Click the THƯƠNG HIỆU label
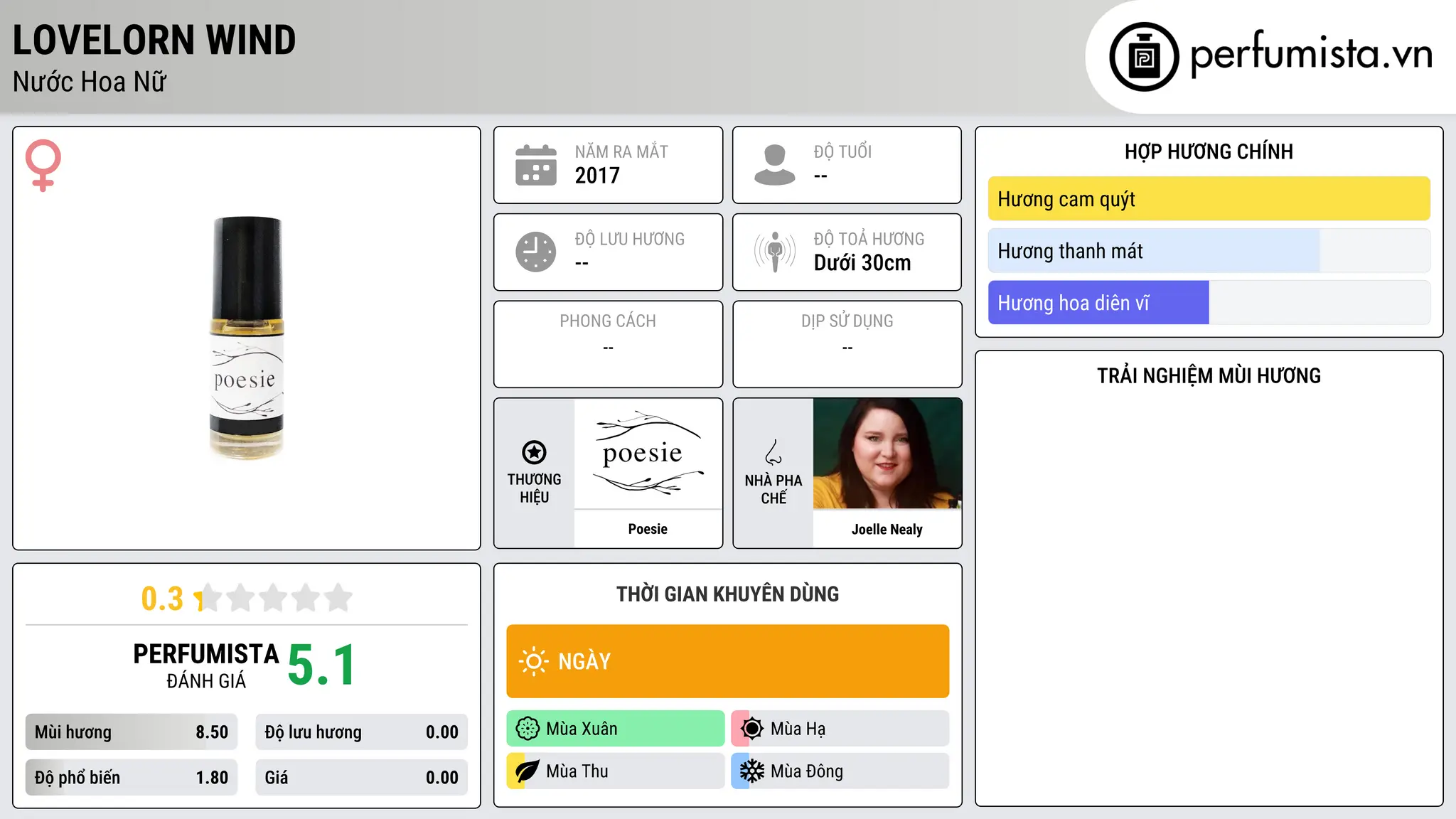 534,488
